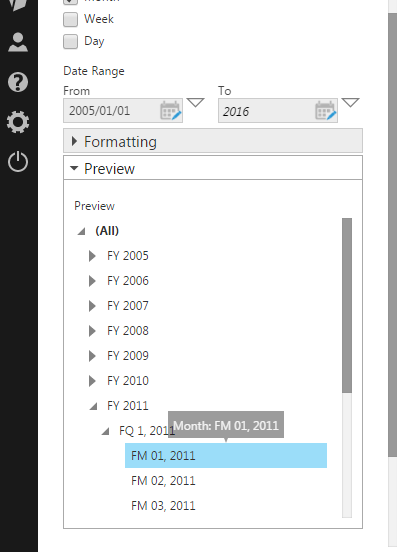Select FM 03, 2011 in preview tree
397x552 pixels.
(x=163, y=506)
